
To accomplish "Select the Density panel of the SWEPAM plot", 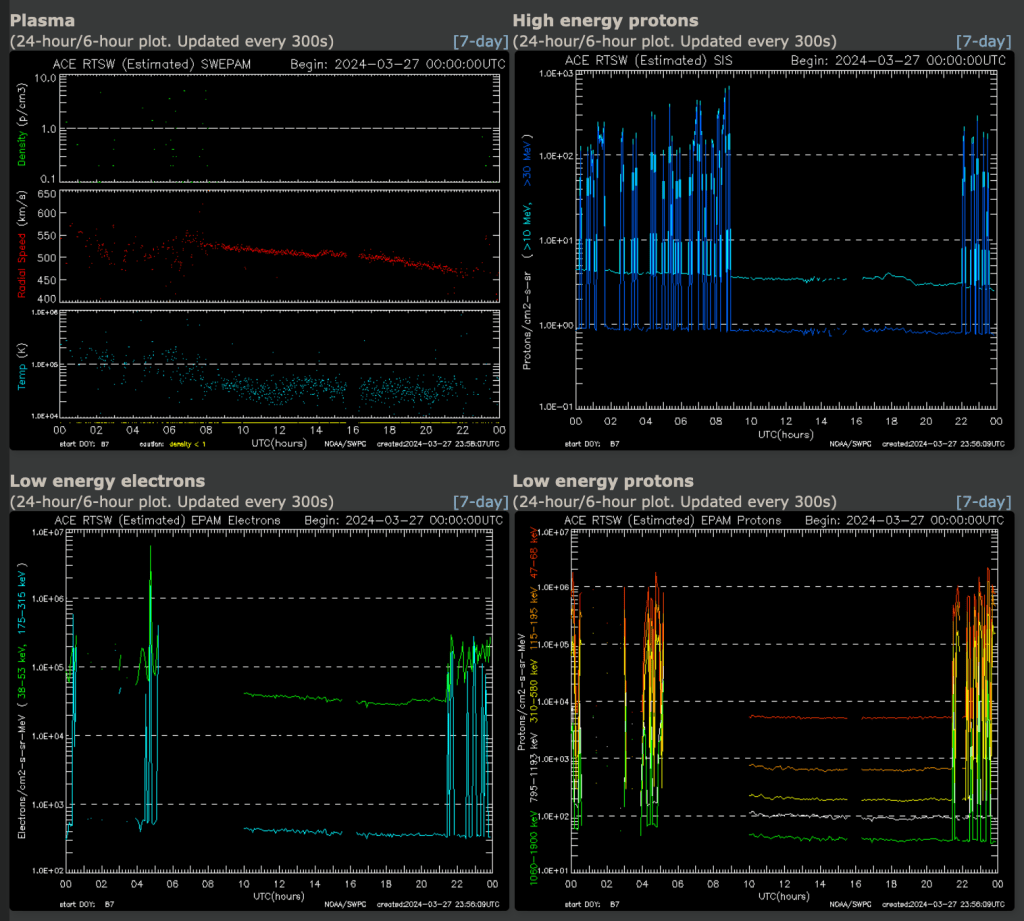I will (x=280, y=128).
